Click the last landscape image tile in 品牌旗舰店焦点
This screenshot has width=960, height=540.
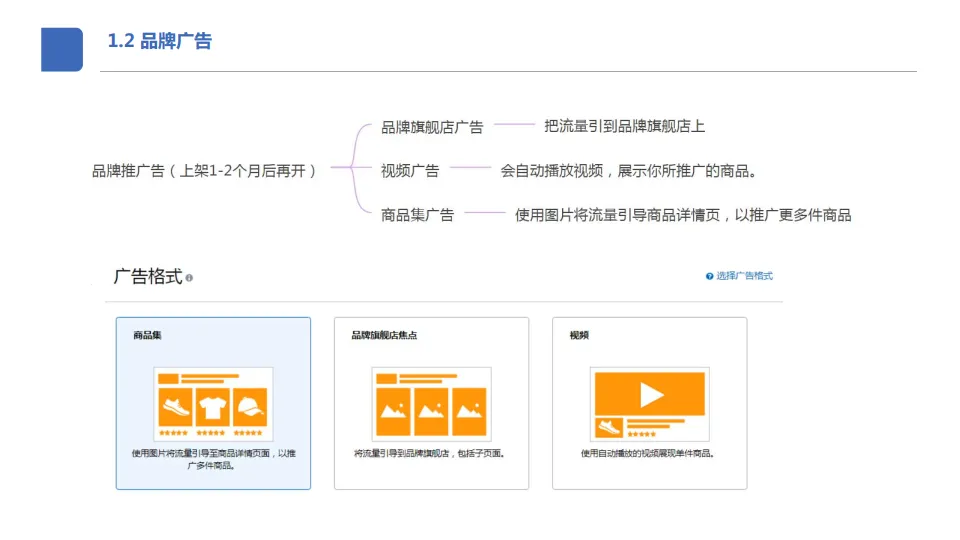click(469, 411)
